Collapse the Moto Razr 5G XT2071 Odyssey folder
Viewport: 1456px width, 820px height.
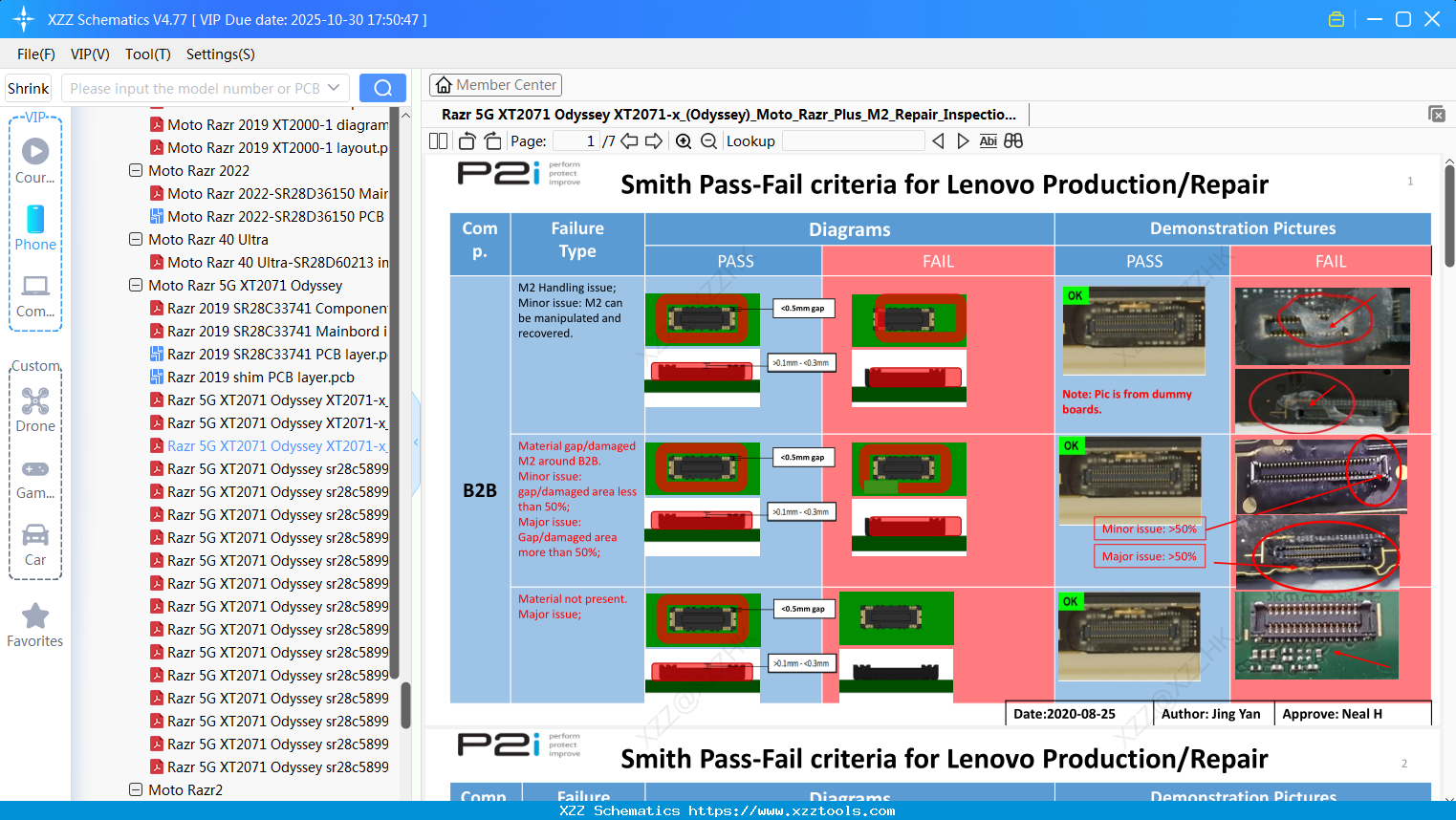click(136, 285)
